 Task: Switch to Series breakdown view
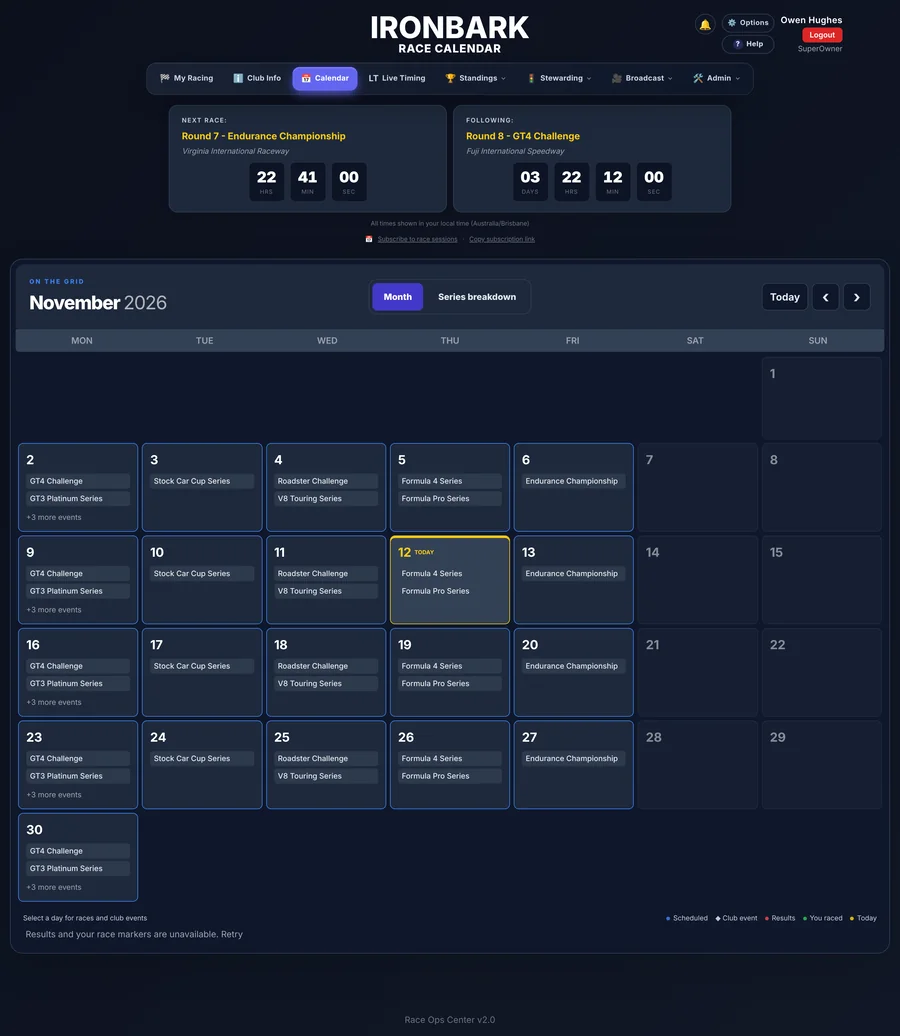(x=477, y=297)
